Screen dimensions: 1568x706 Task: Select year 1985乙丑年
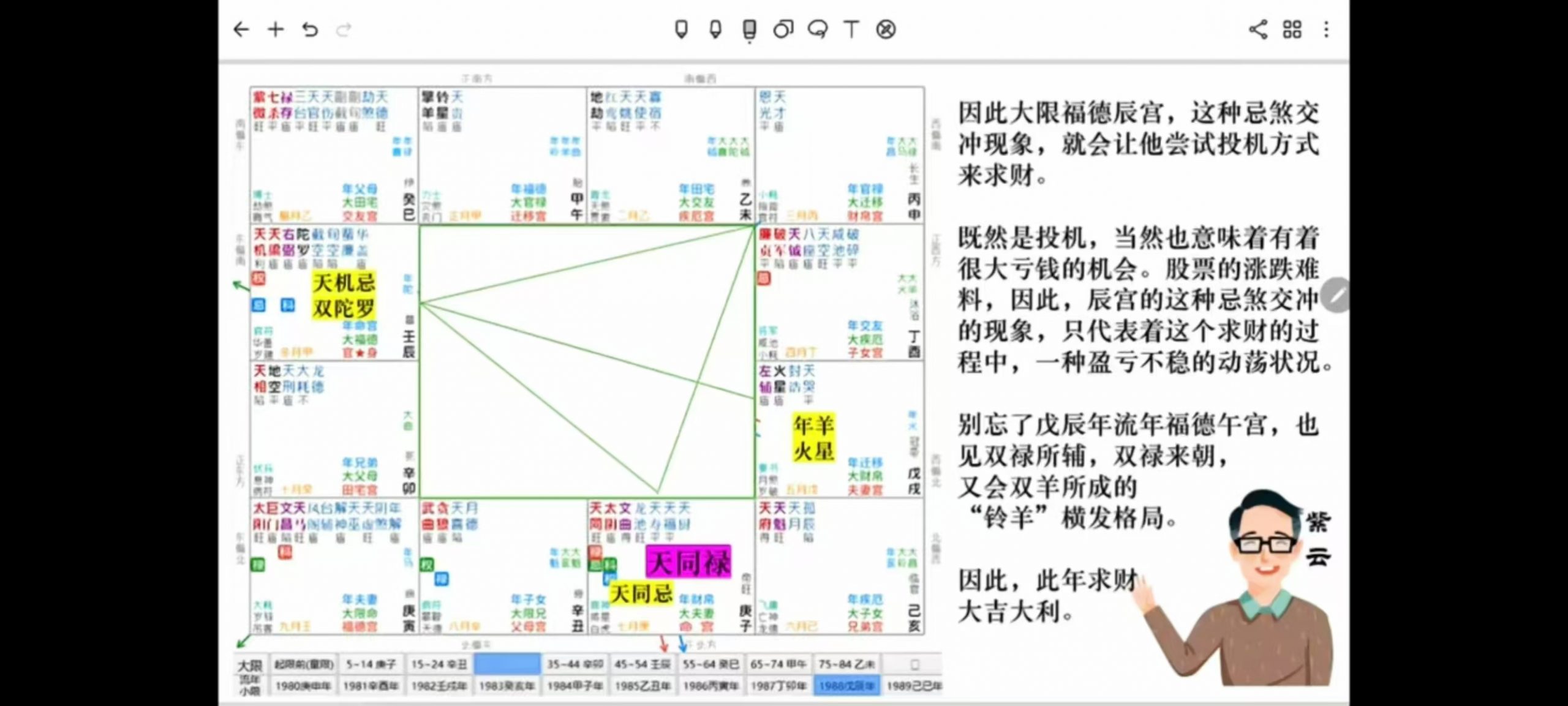643,686
